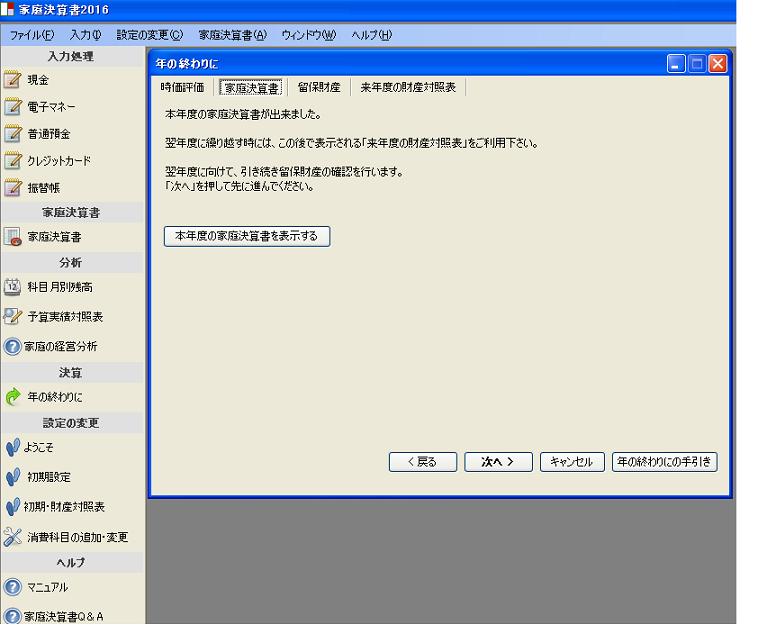The width and height of the screenshot is (767, 634).
Task: Switch to the 時価評価 tab
Action: 182,88
